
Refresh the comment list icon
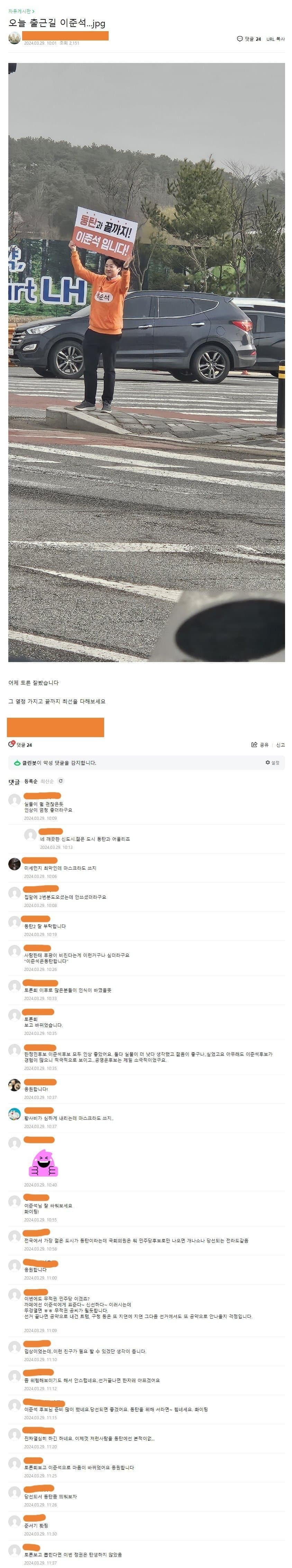[x=61, y=781]
